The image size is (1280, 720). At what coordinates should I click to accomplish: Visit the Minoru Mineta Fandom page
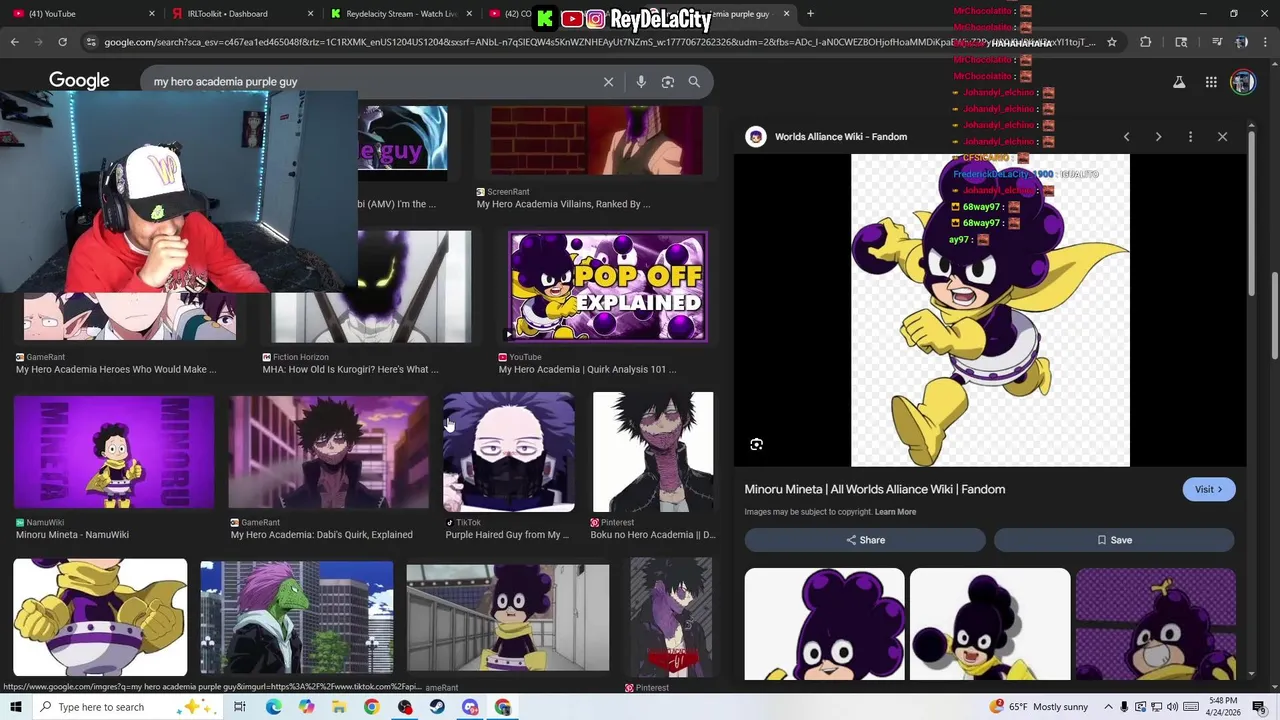pyautogui.click(x=1208, y=489)
